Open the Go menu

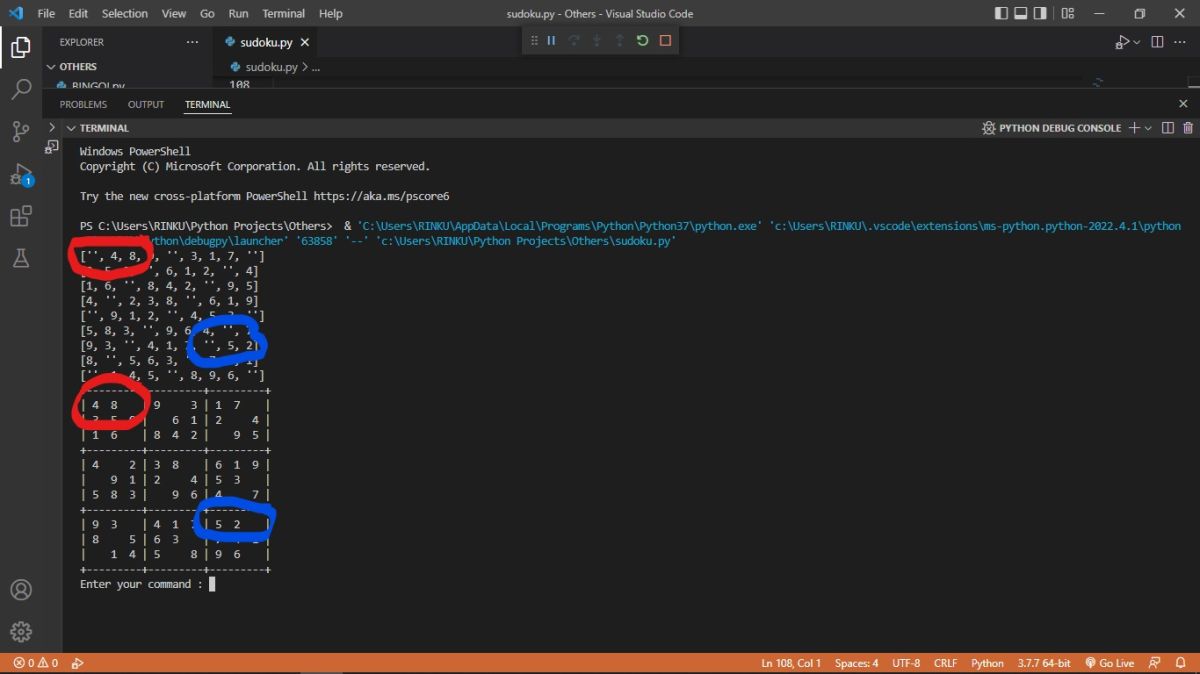[x=207, y=13]
